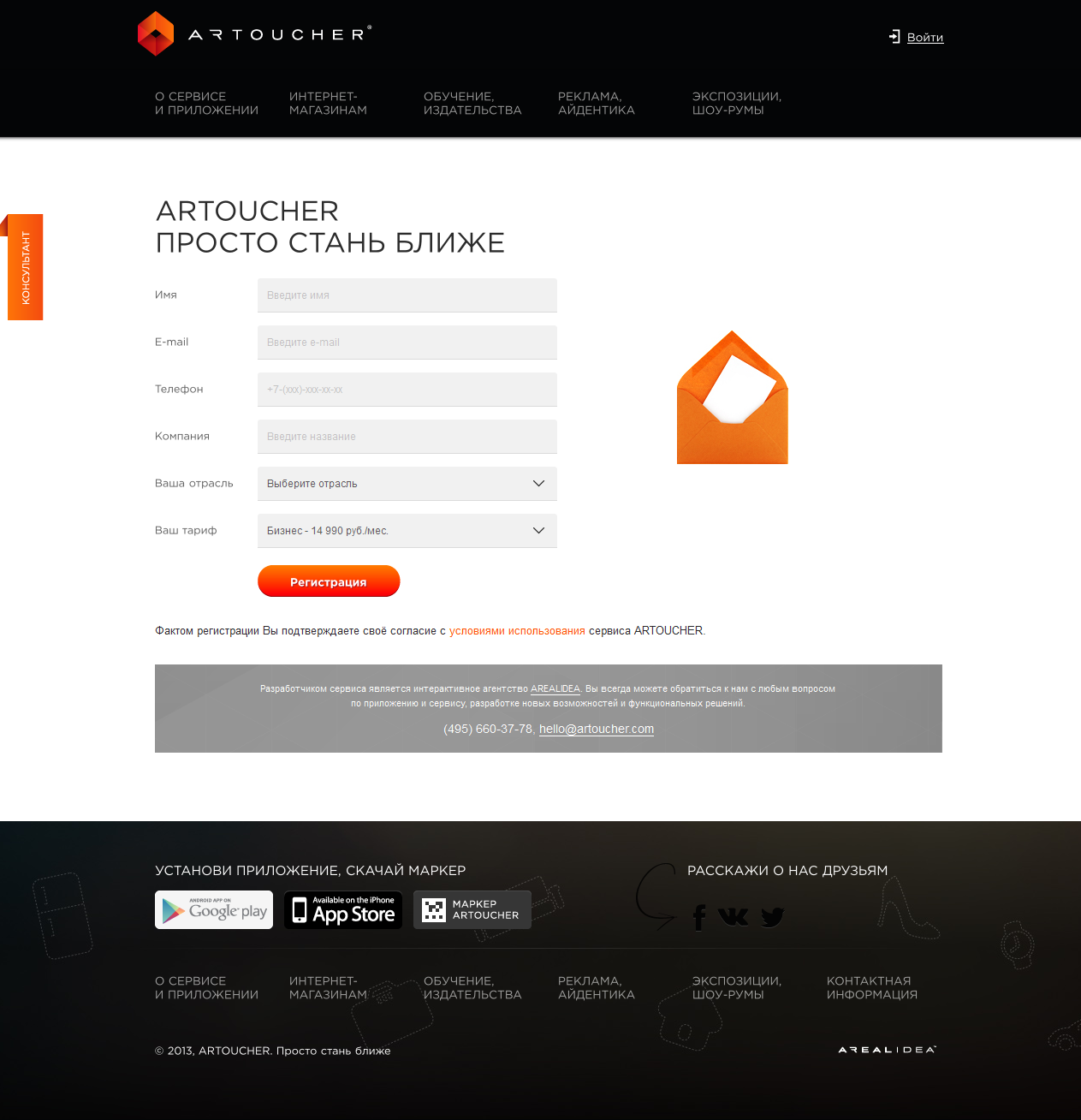Open footer link Экспозиции, шоу-румы
This screenshot has width=1081, height=1120.
click(x=737, y=988)
